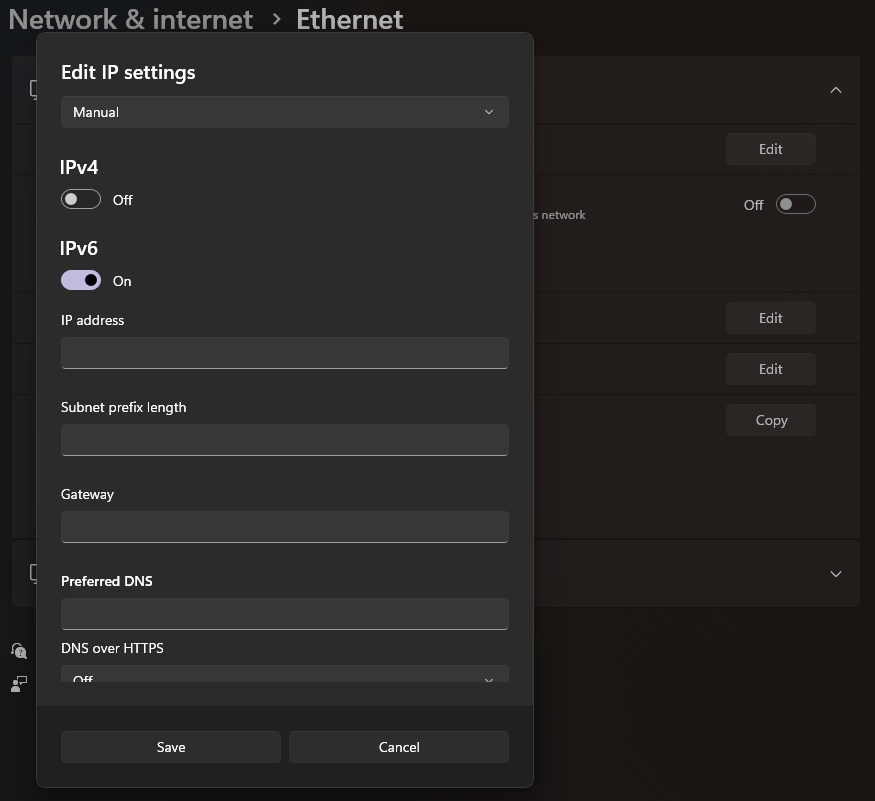Click the Edit IP settings heading
875x801 pixels.
128,72
